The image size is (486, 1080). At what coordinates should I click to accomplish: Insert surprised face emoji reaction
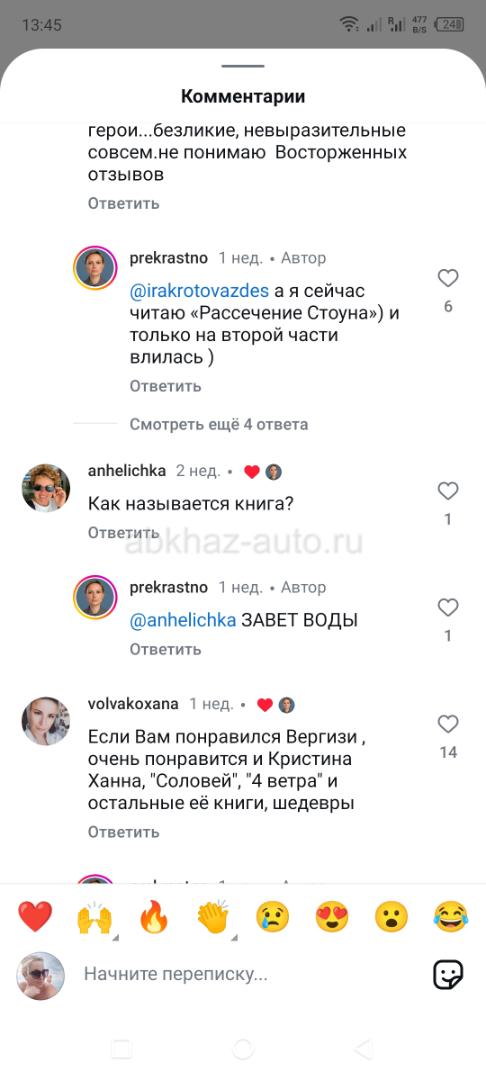point(391,917)
